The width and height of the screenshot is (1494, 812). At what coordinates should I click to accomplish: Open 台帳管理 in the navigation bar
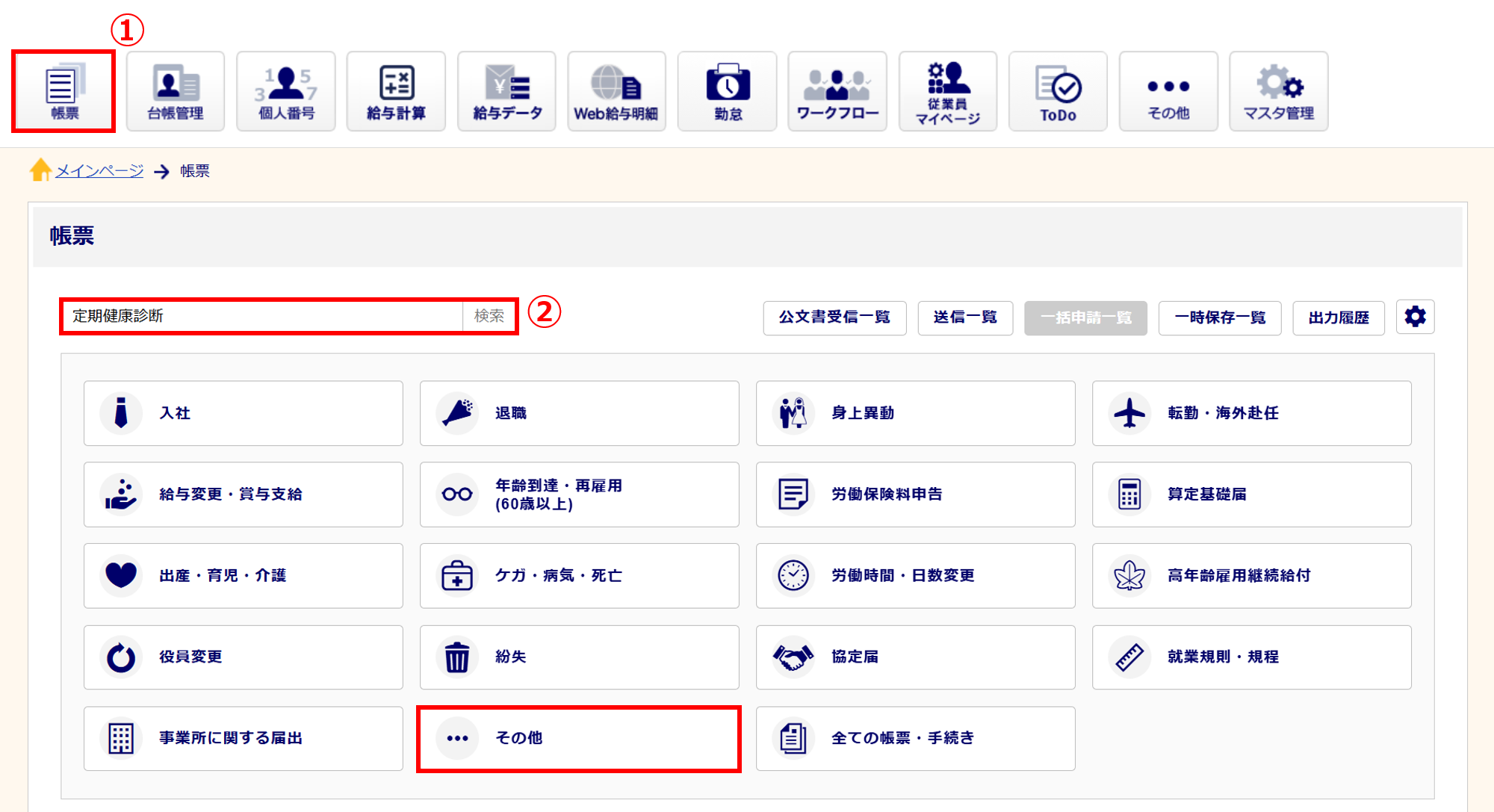(x=175, y=91)
